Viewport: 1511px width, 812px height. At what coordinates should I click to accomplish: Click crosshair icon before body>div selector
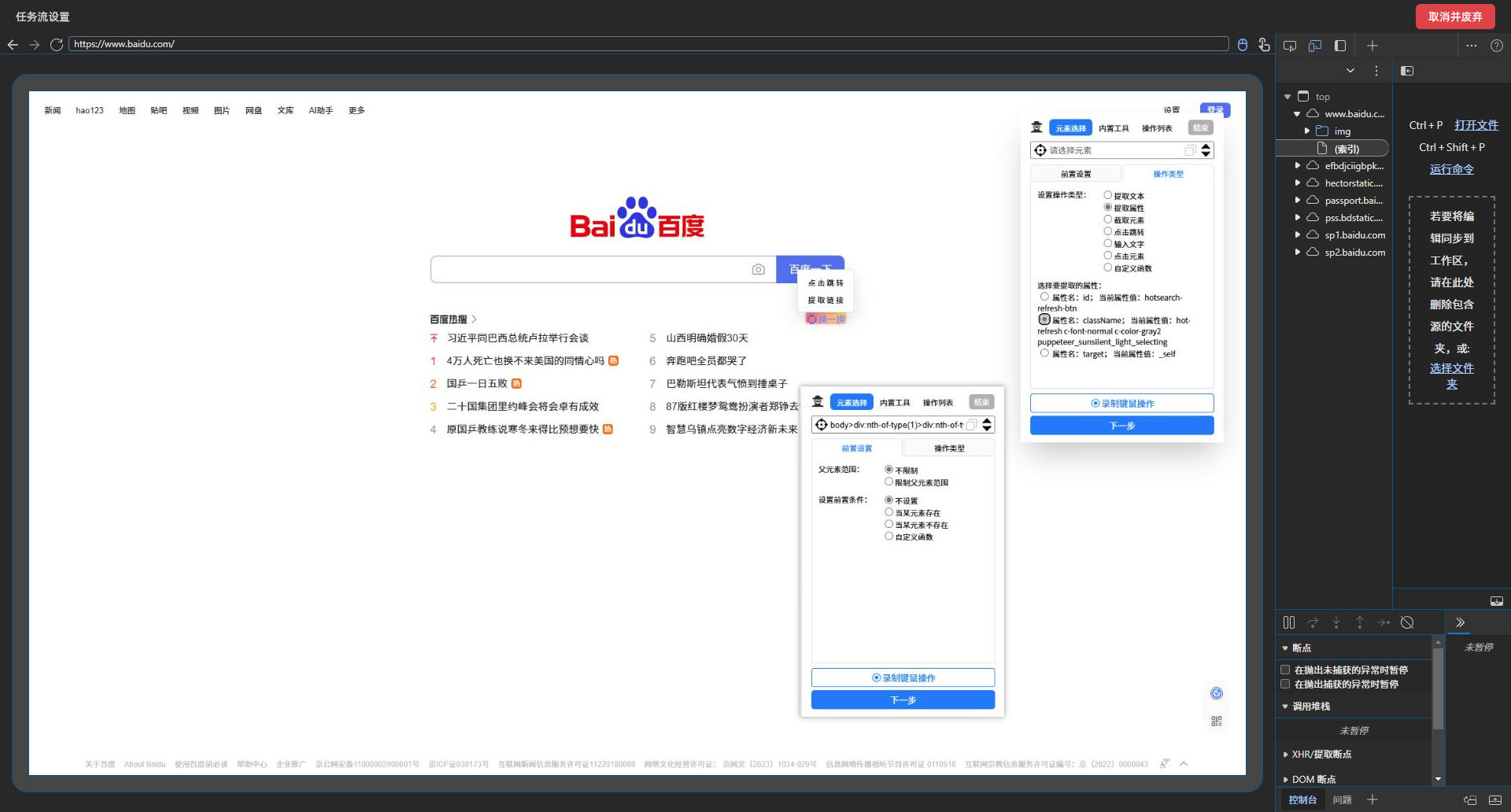(822, 425)
